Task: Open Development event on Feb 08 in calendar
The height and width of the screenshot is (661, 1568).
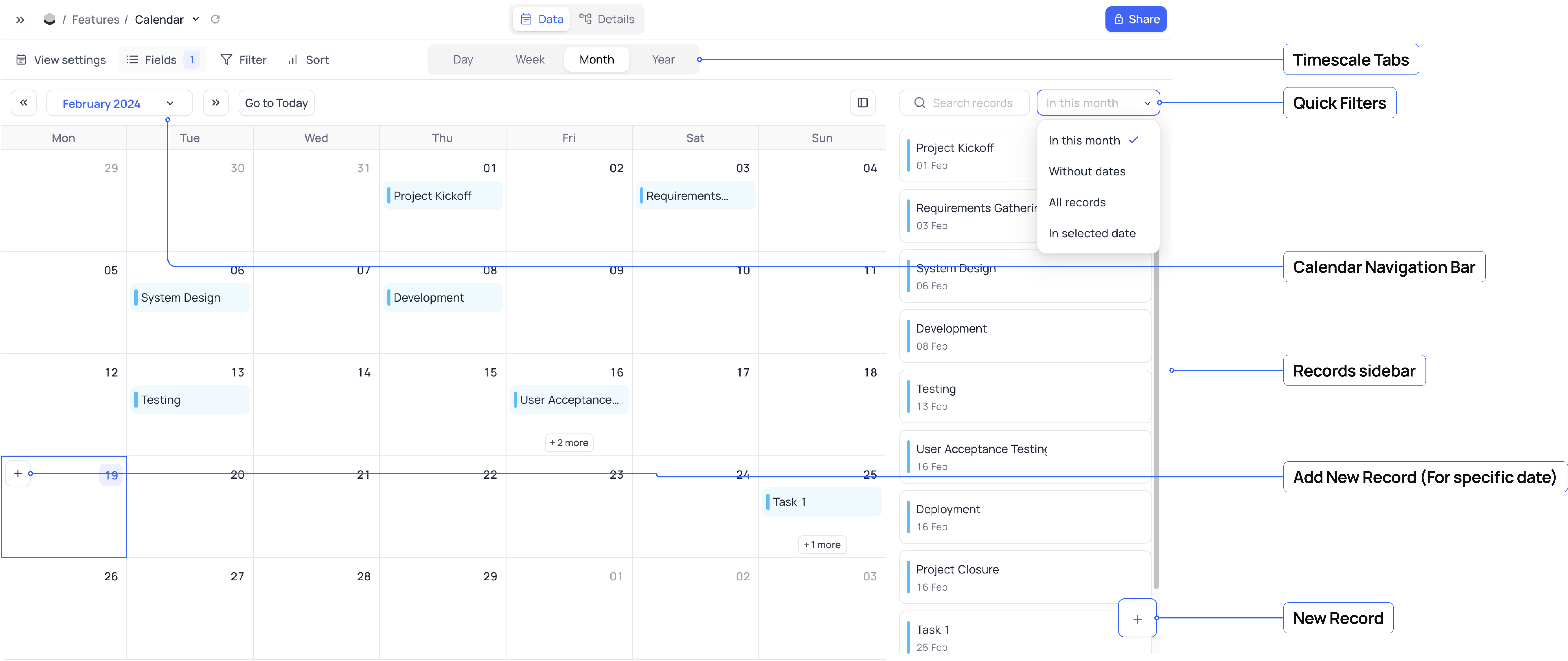Action: tap(443, 298)
